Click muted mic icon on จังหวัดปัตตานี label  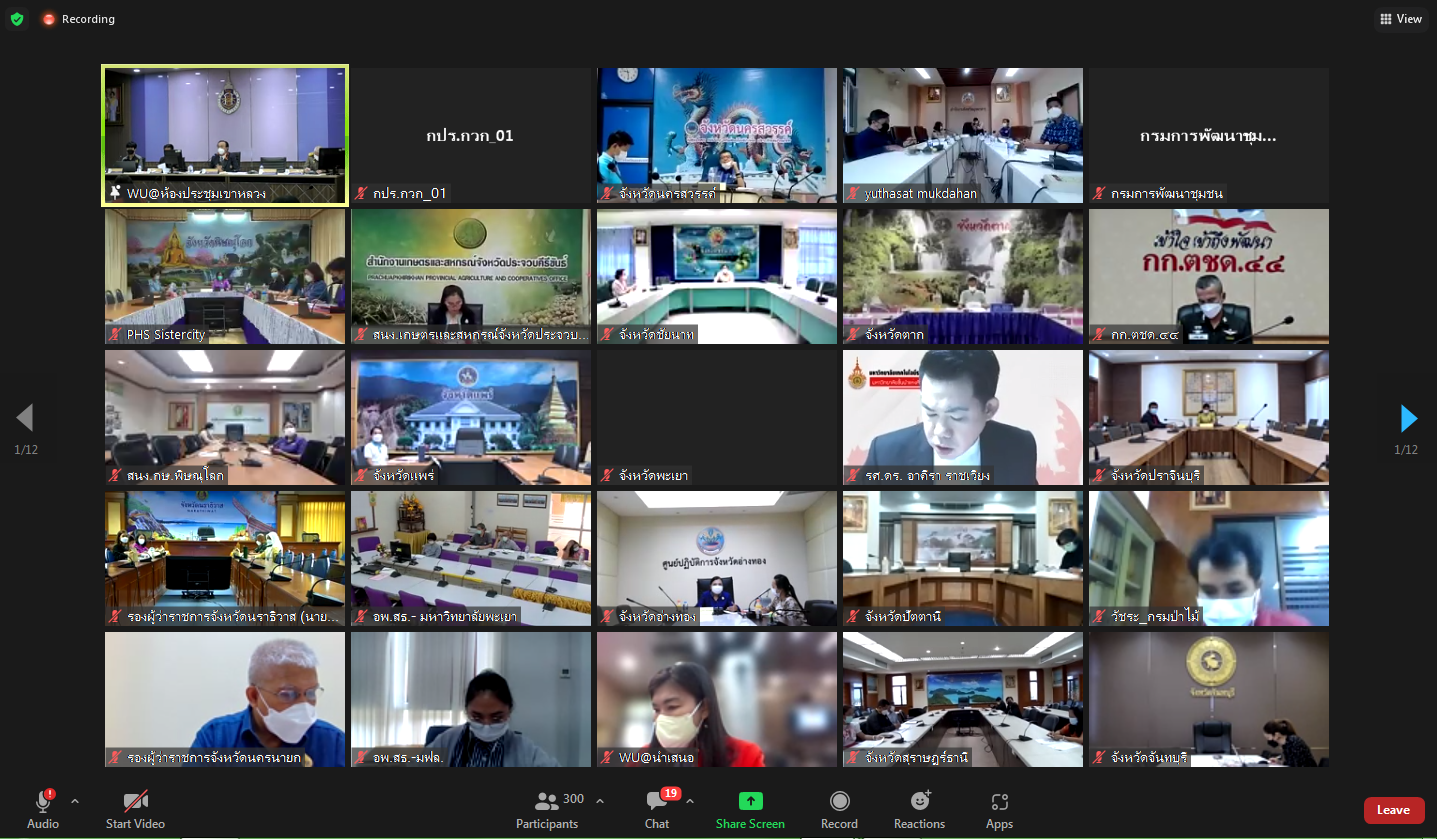(x=853, y=617)
